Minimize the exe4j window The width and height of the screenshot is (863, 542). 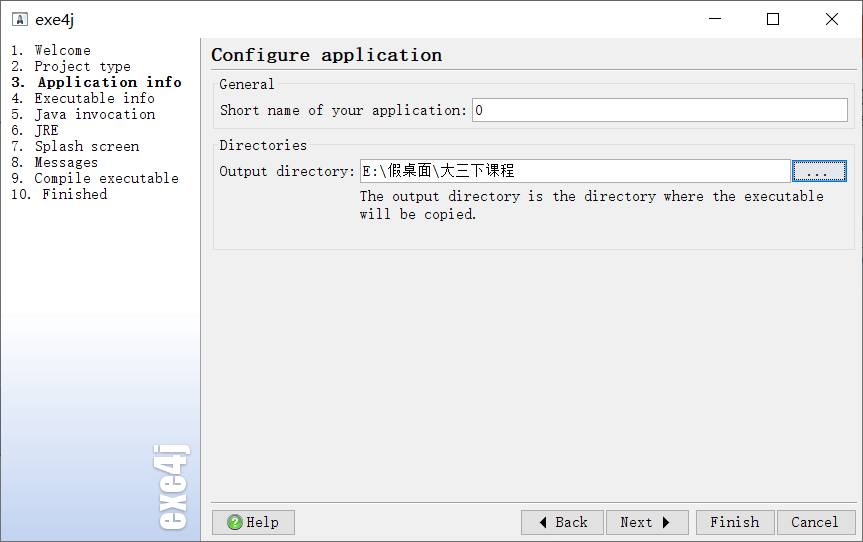pyautogui.click(x=715, y=19)
